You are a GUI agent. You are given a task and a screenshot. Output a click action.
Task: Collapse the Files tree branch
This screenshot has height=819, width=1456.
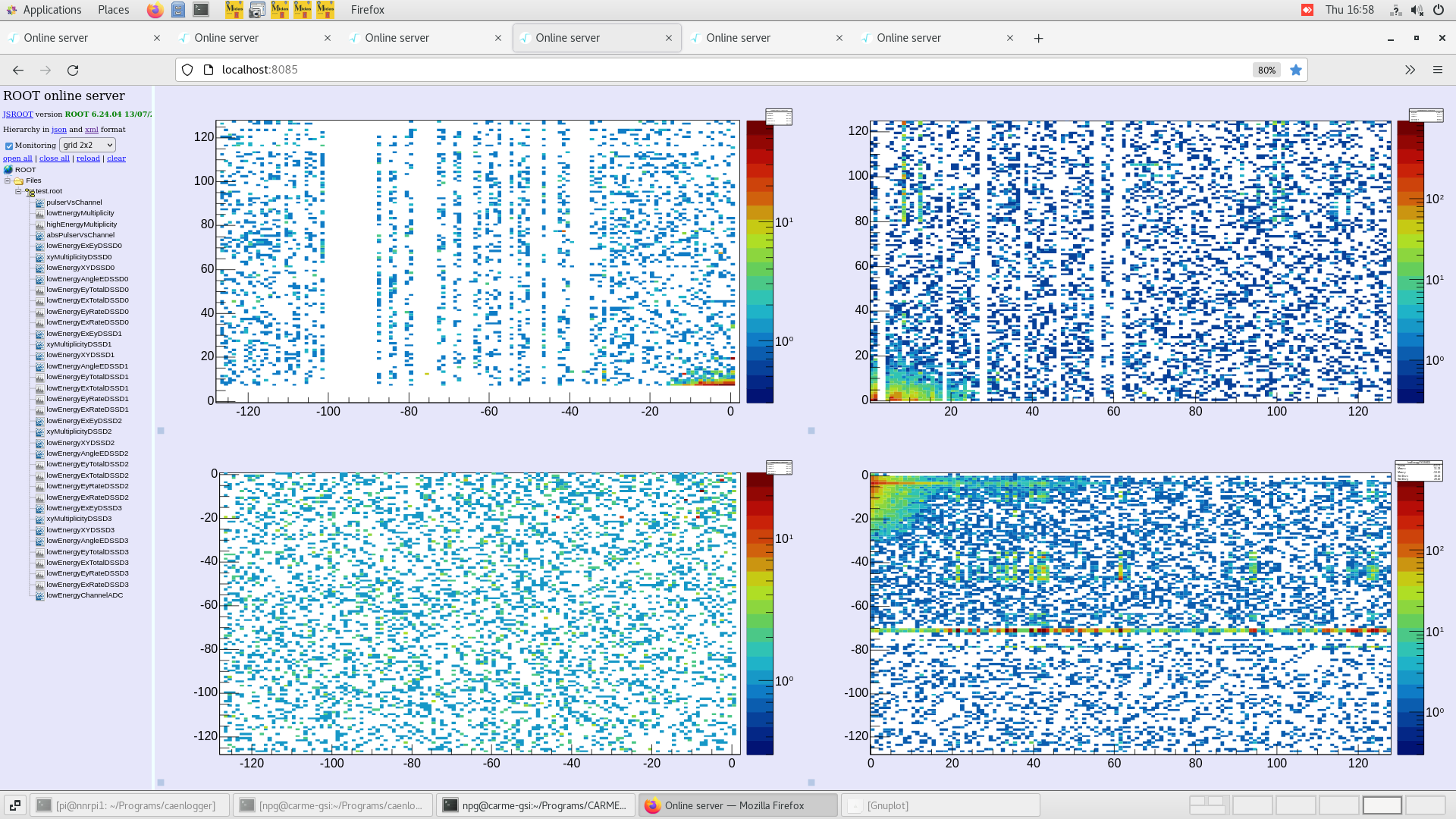point(7,180)
